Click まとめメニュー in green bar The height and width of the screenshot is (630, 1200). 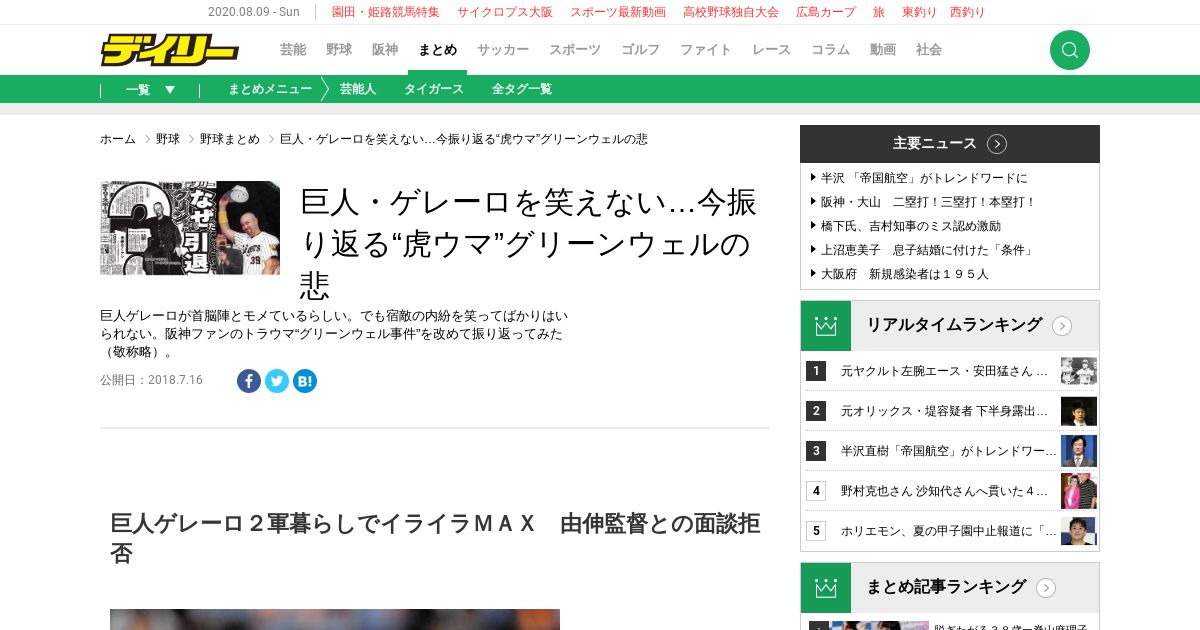[270, 89]
